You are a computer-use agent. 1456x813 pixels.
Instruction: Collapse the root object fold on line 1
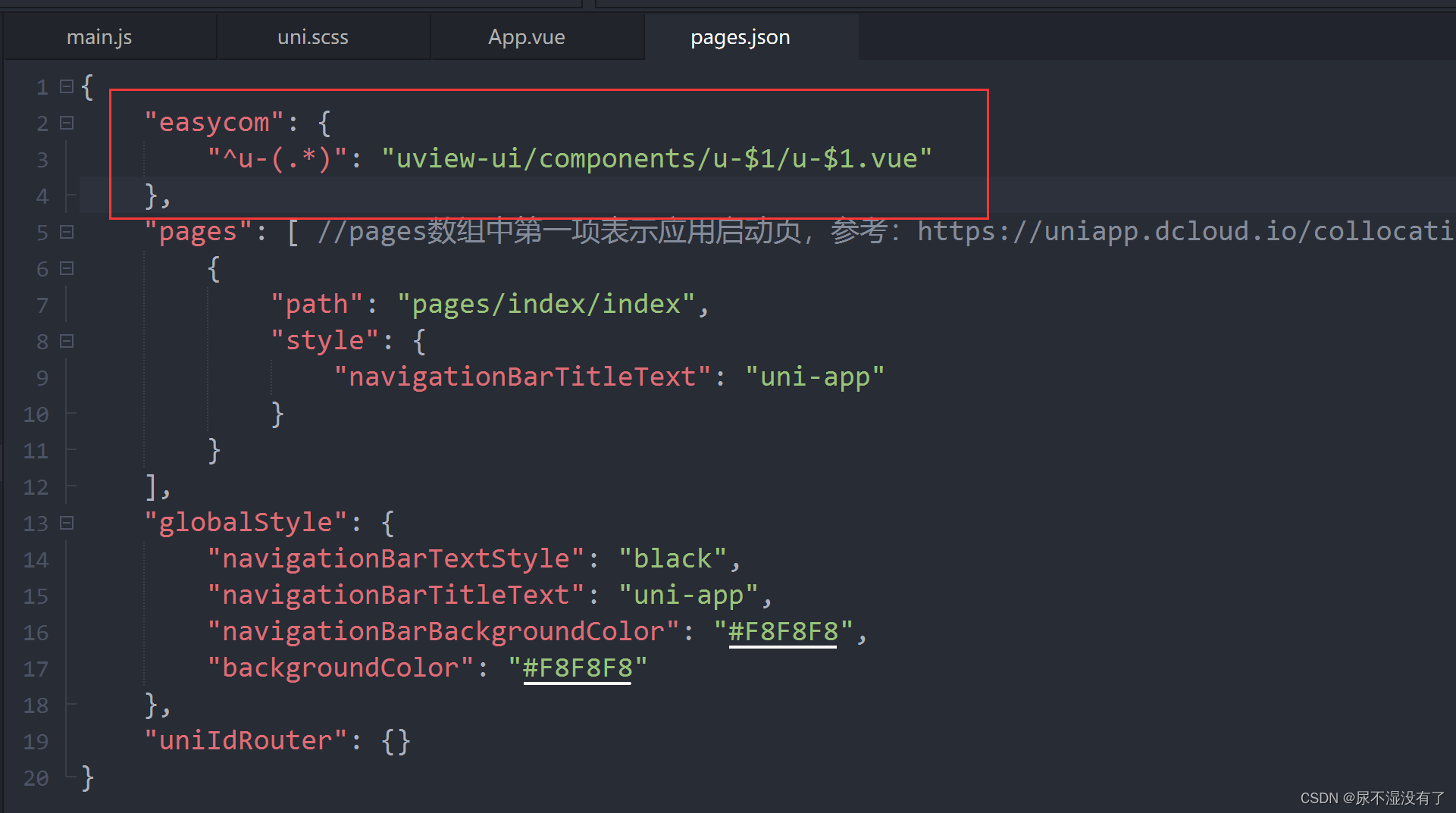coord(67,86)
